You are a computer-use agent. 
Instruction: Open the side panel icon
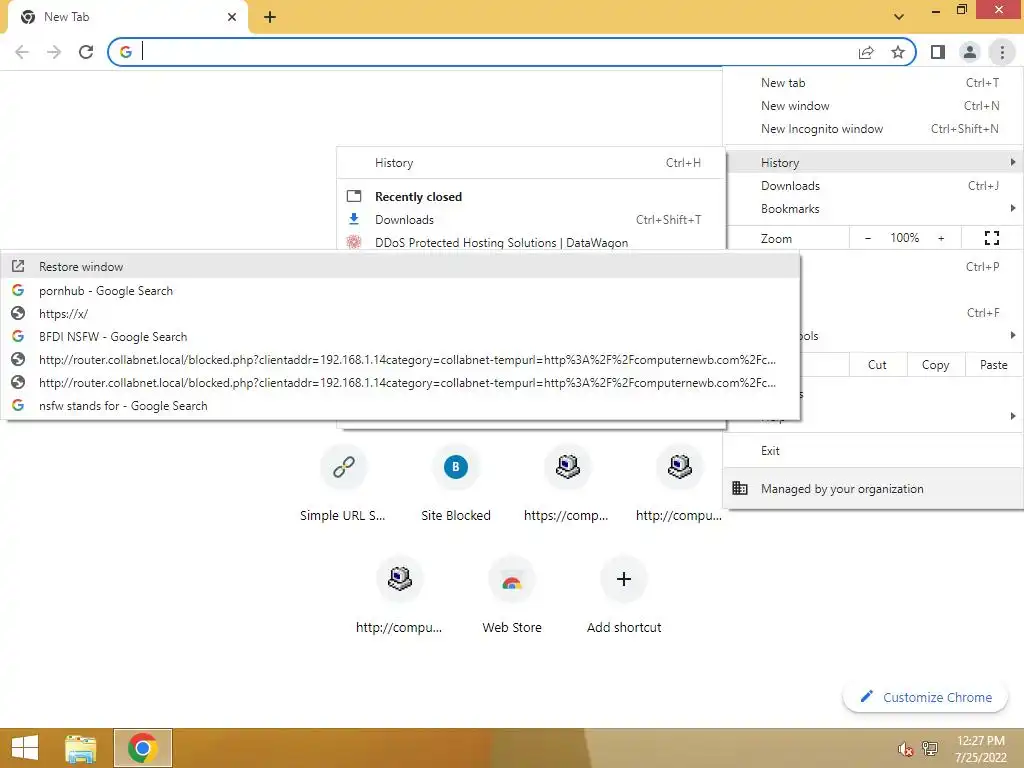coord(938,52)
